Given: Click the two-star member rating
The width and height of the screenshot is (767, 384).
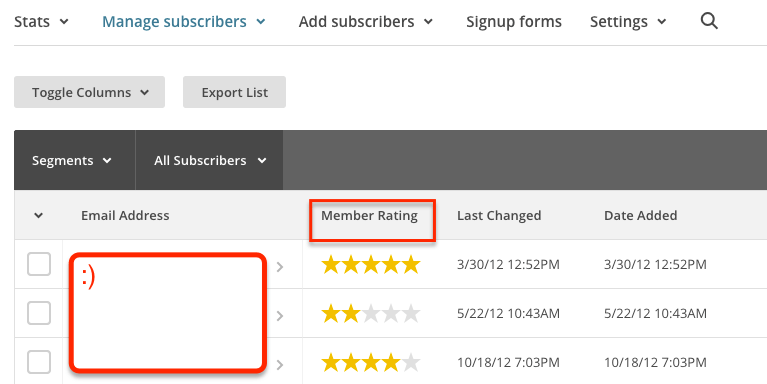Looking at the screenshot, I should 371,314.
